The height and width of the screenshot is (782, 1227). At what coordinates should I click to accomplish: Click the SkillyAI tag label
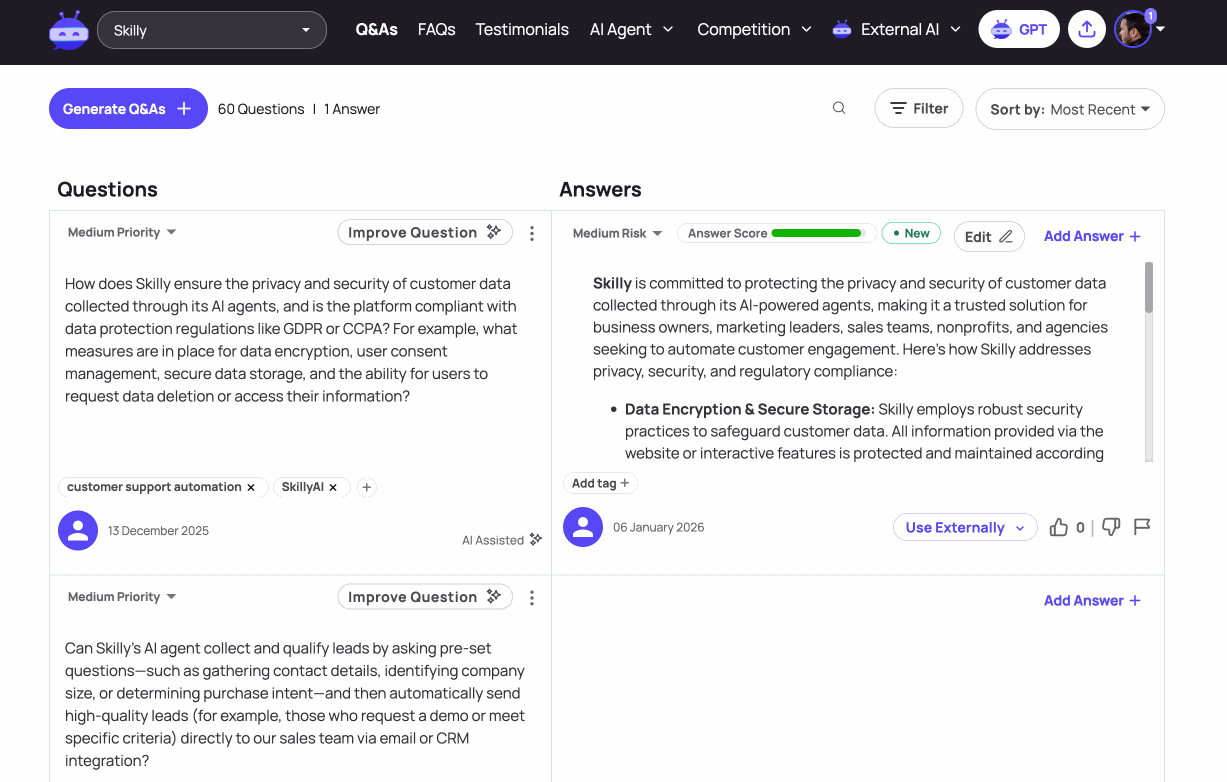click(302, 487)
